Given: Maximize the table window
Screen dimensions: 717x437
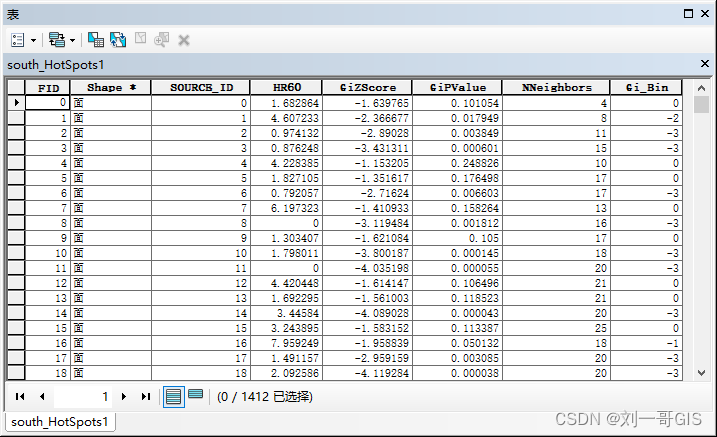Looking at the screenshot, I should [x=688, y=14].
